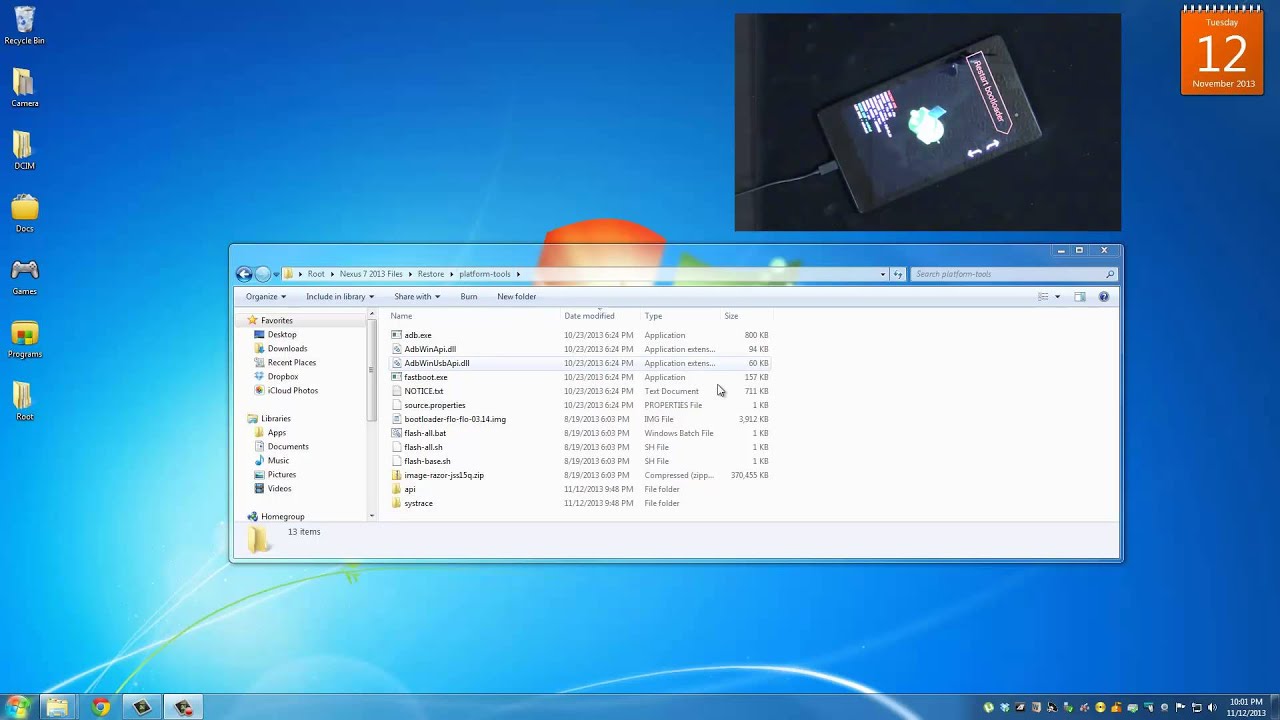Viewport: 1280px width, 720px height.
Task: Open the Share with dropdown
Action: coord(417,297)
